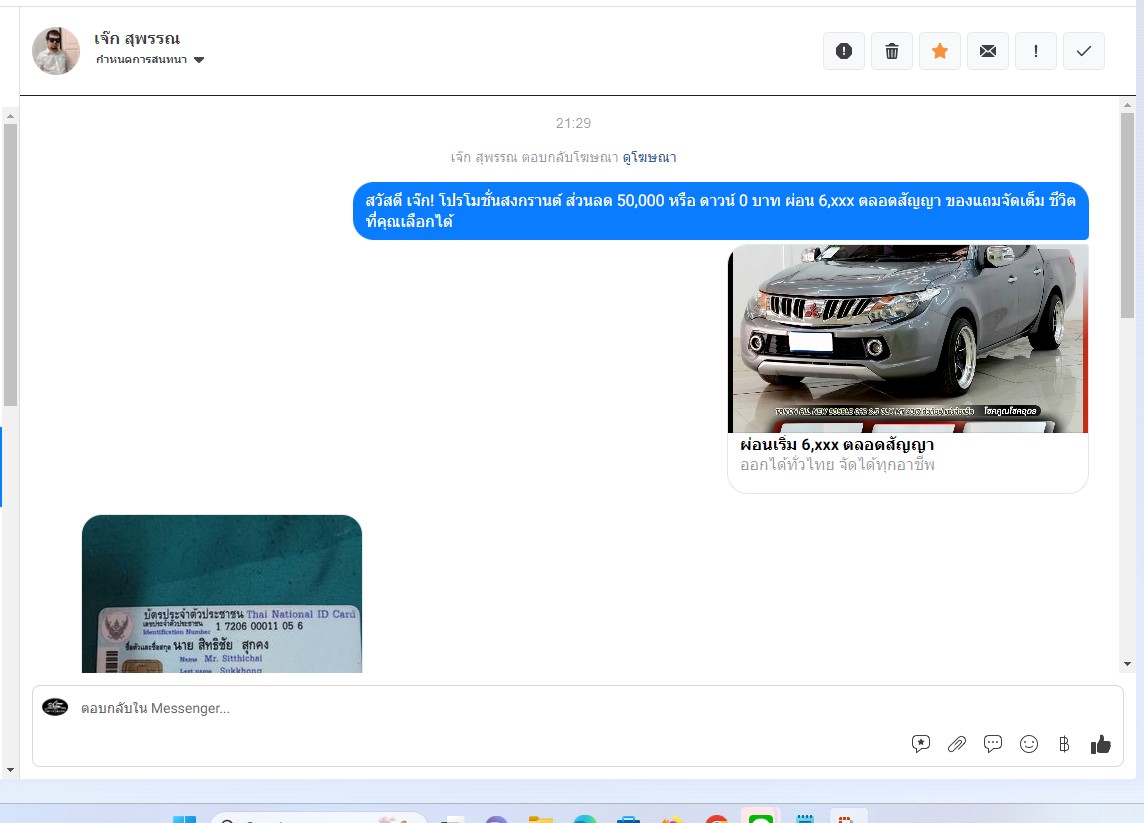Open the Mitsubishi truck ad image
The height and width of the screenshot is (823, 1144).
pos(907,338)
